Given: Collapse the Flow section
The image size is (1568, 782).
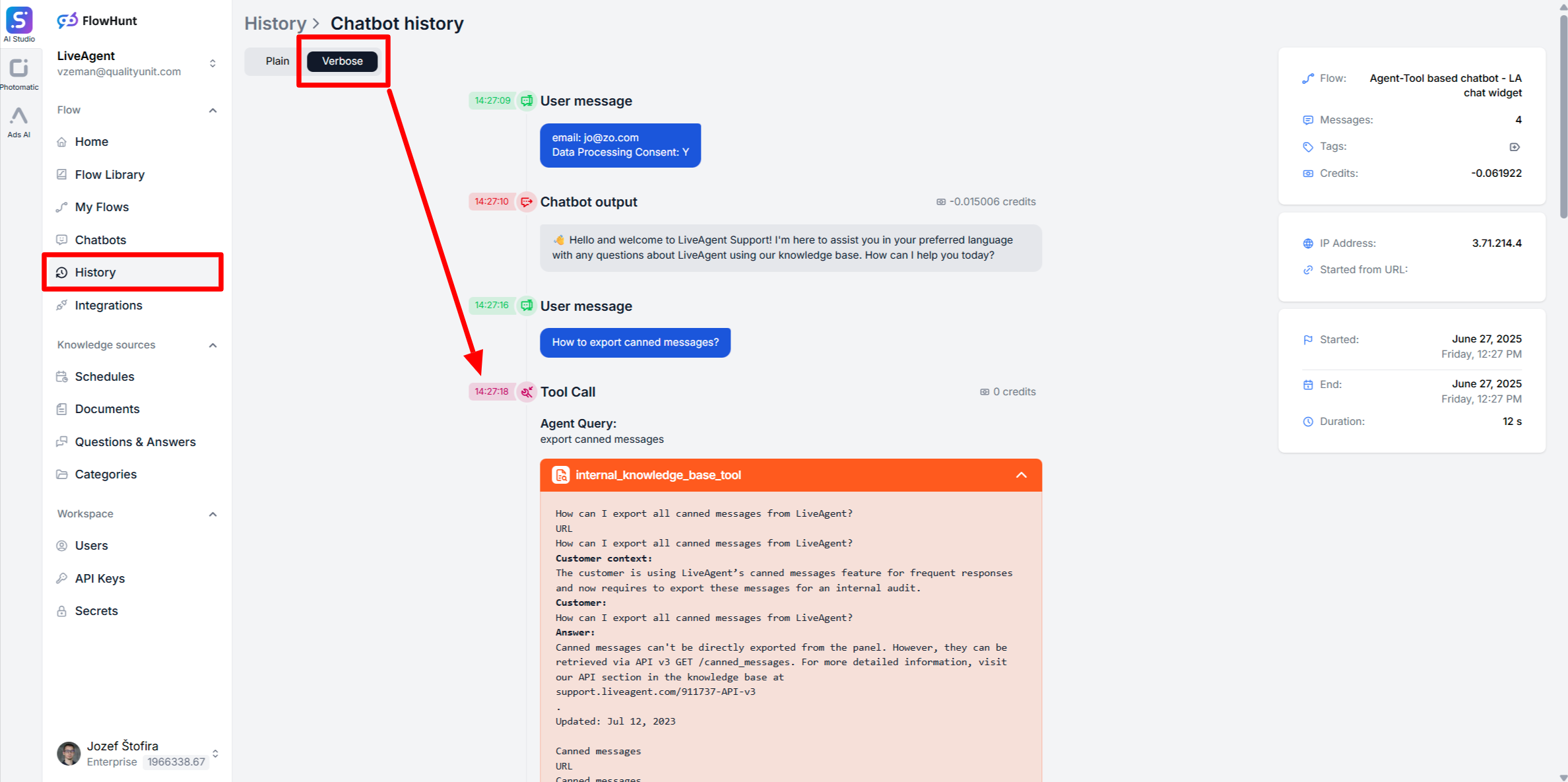Looking at the screenshot, I should (212, 110).
